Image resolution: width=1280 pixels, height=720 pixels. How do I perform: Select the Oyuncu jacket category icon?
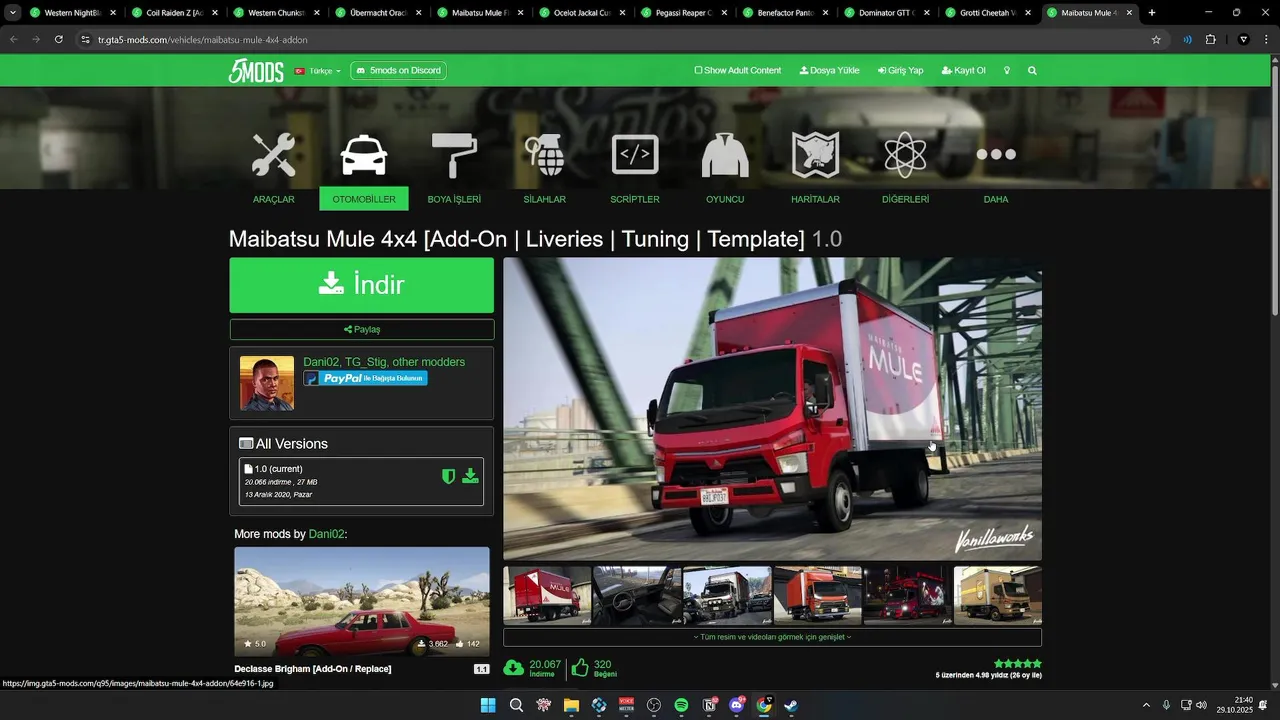[x=725, y=155]
